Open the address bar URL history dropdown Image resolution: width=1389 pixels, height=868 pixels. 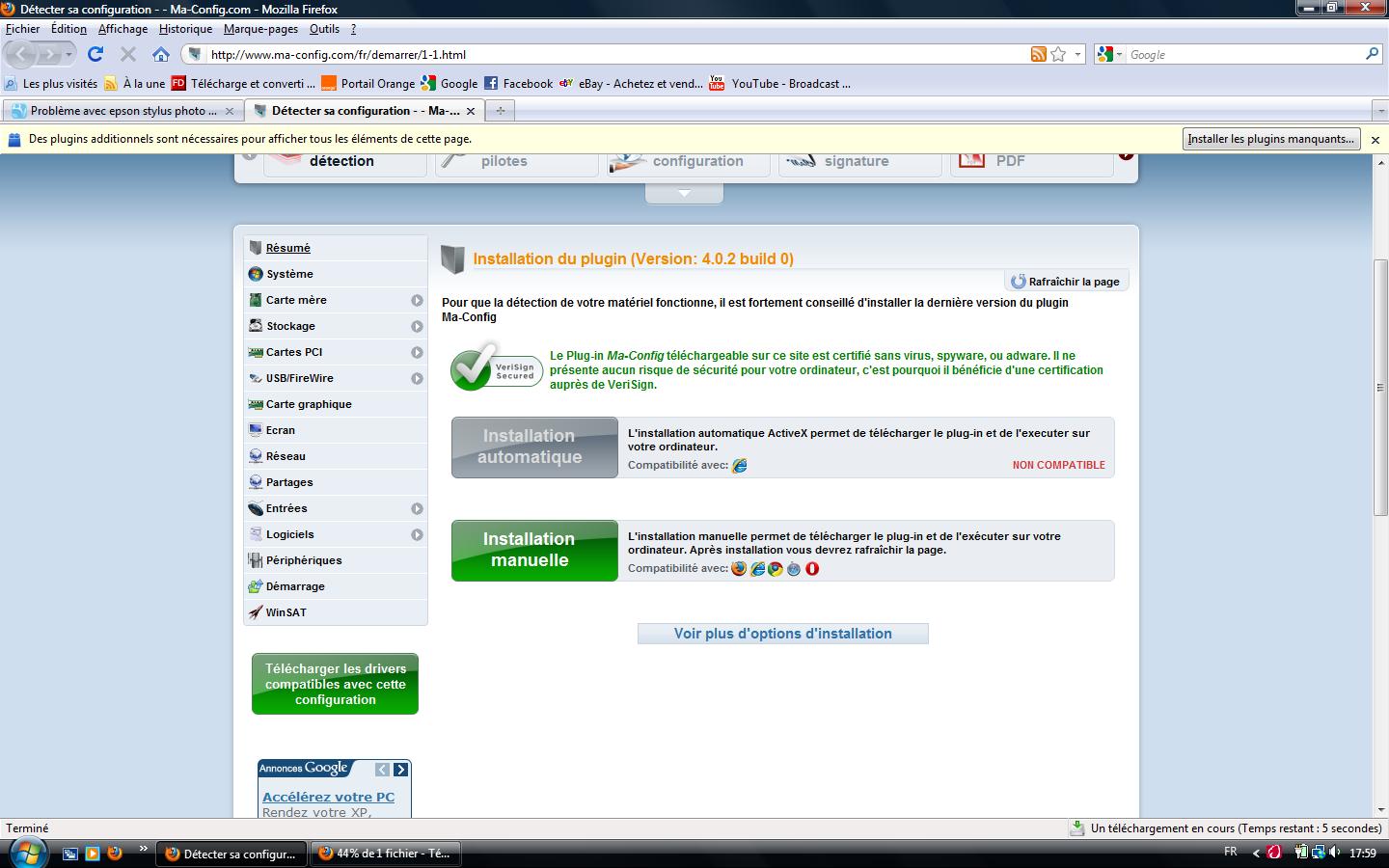point(1077,55)
